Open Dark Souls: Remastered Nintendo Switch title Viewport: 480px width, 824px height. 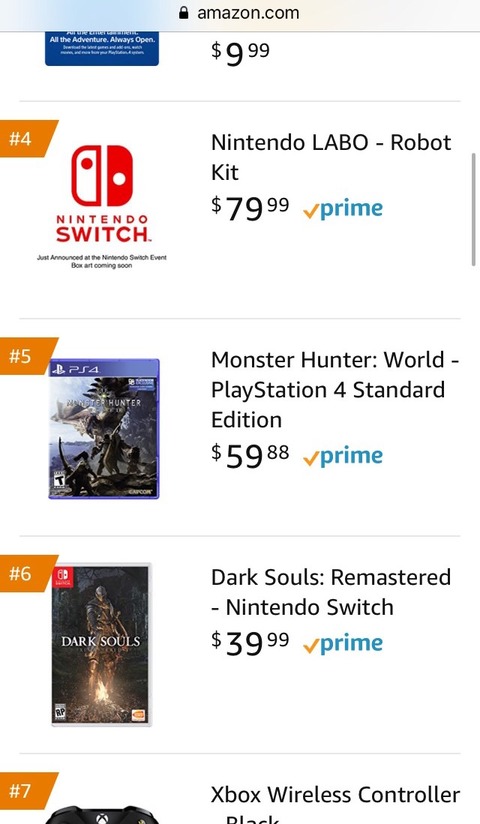(x=331, y=592)
